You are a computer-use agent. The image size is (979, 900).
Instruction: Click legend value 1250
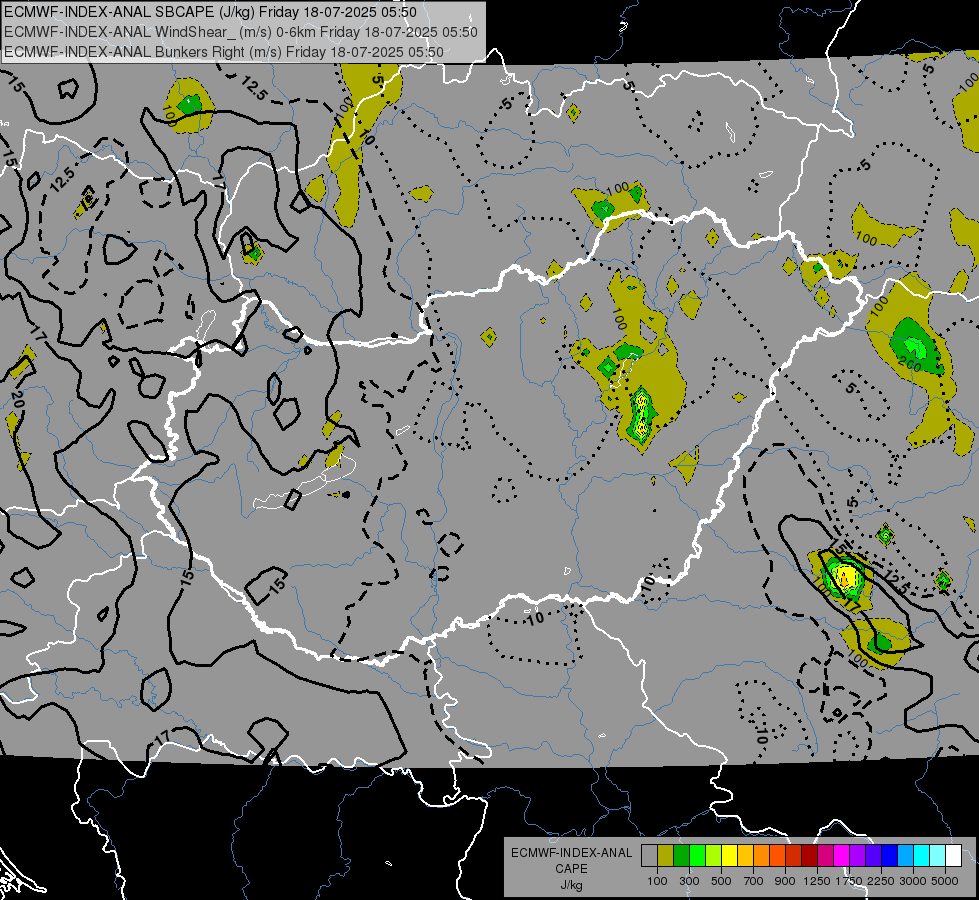[817, 881]
